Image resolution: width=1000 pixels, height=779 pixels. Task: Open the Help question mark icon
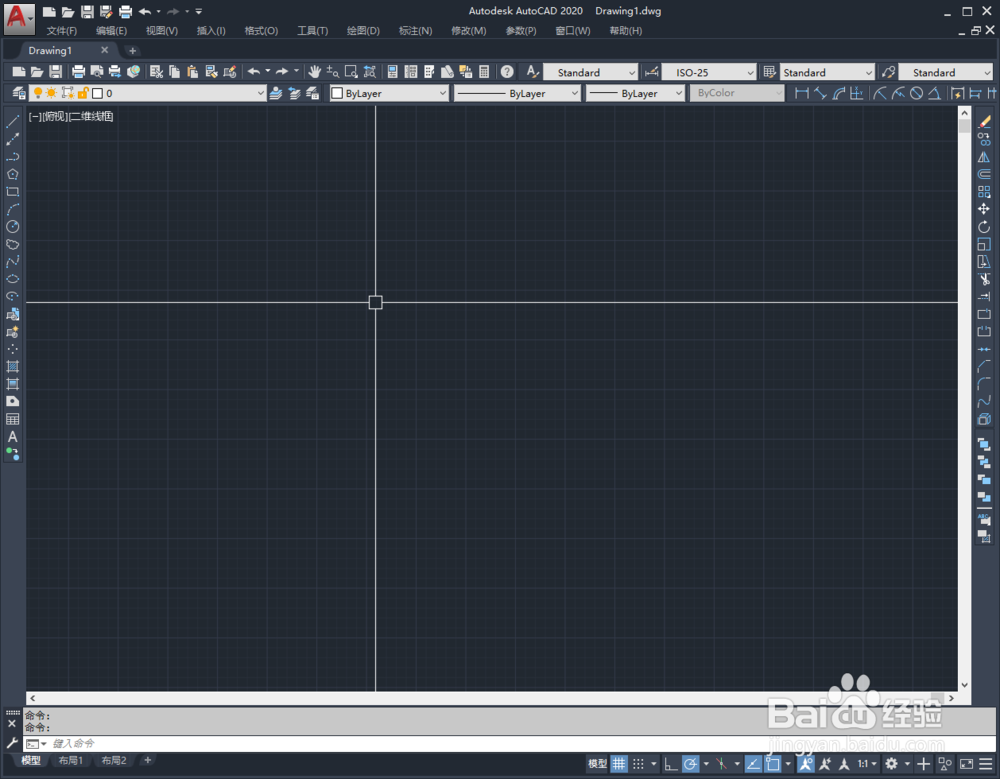(507, 72)
